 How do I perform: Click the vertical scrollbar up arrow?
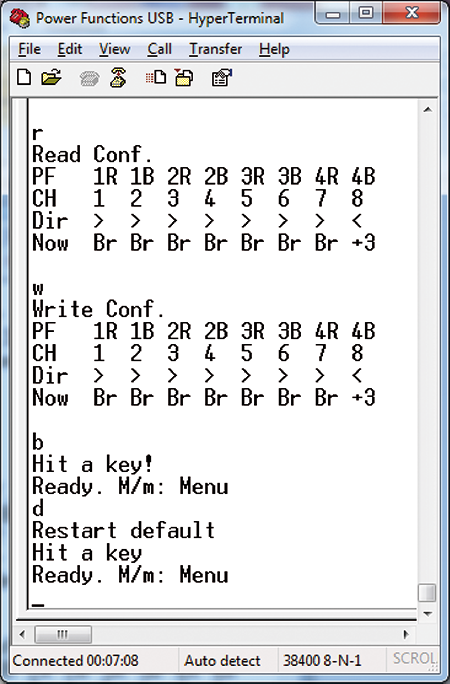427,110
